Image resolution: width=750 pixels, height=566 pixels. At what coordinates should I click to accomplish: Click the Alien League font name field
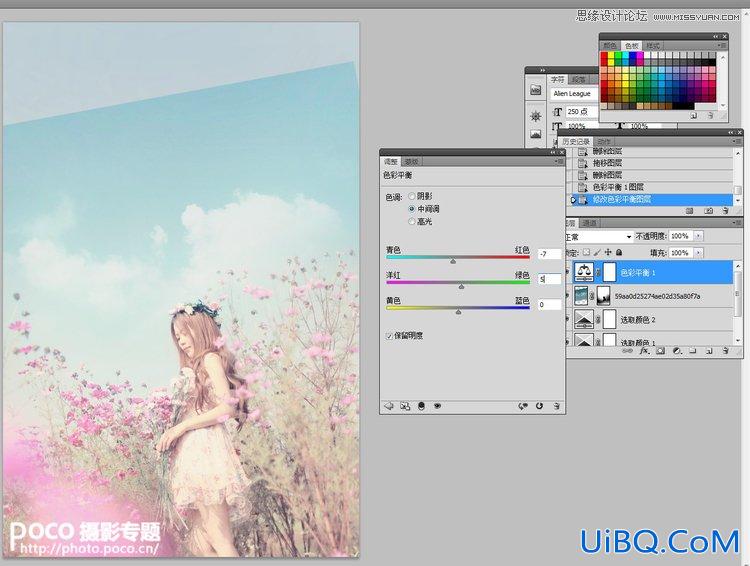click(574, 94)
